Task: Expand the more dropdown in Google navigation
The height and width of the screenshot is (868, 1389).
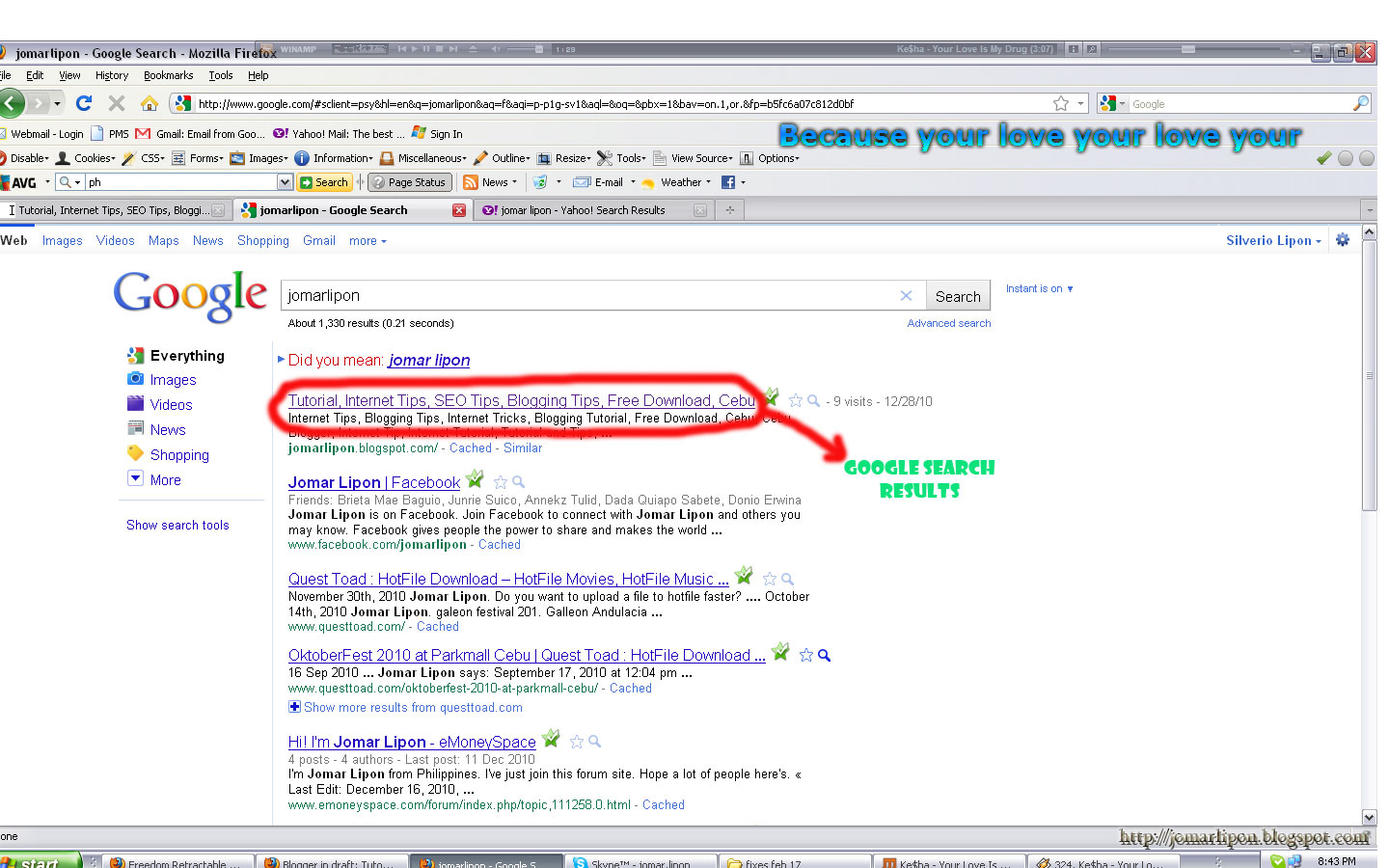Action: click(365, 240)
